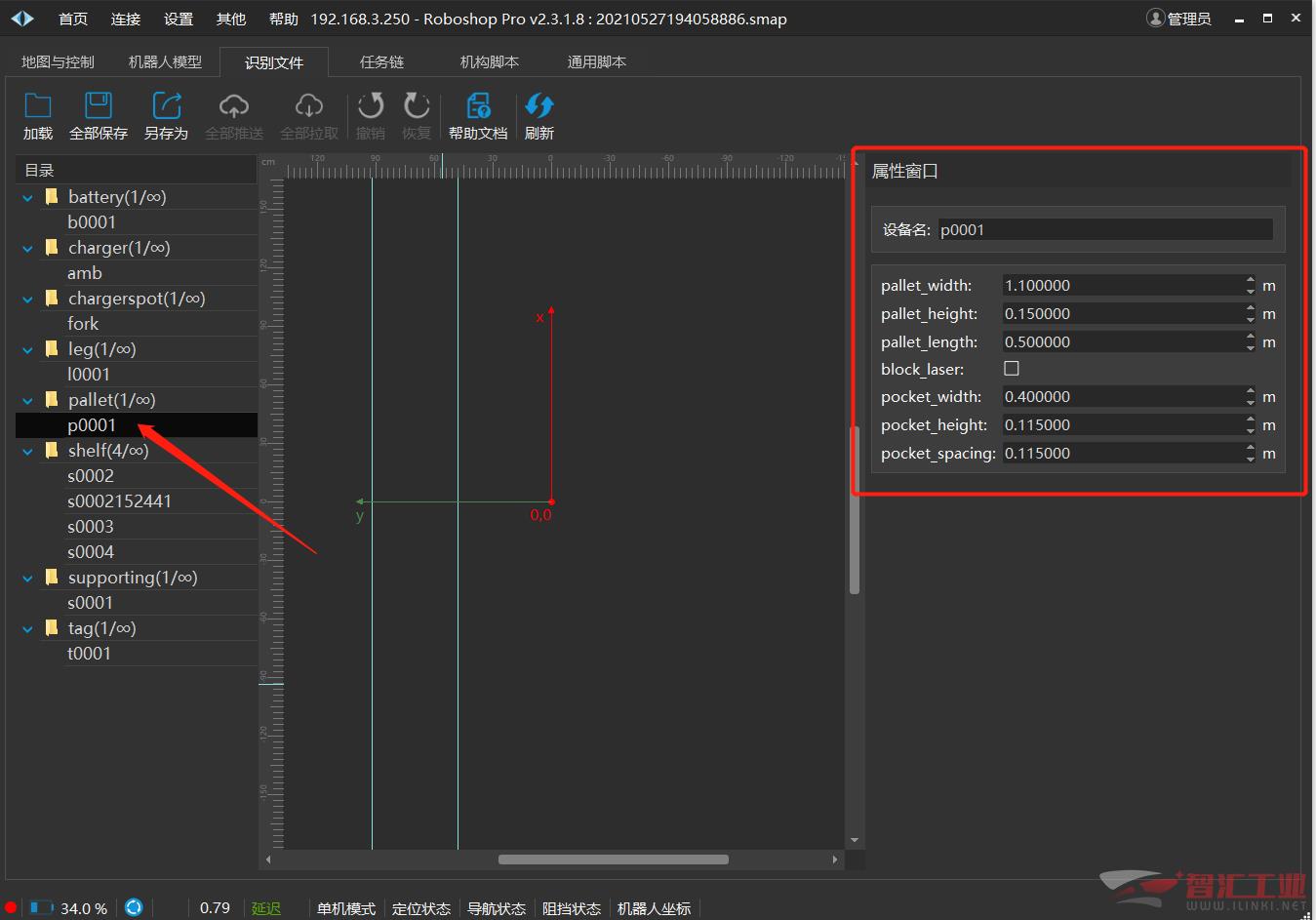1316x920 pixels.
Task: Switch to the 机器人模型 tab
Action: tap(165, 61)
